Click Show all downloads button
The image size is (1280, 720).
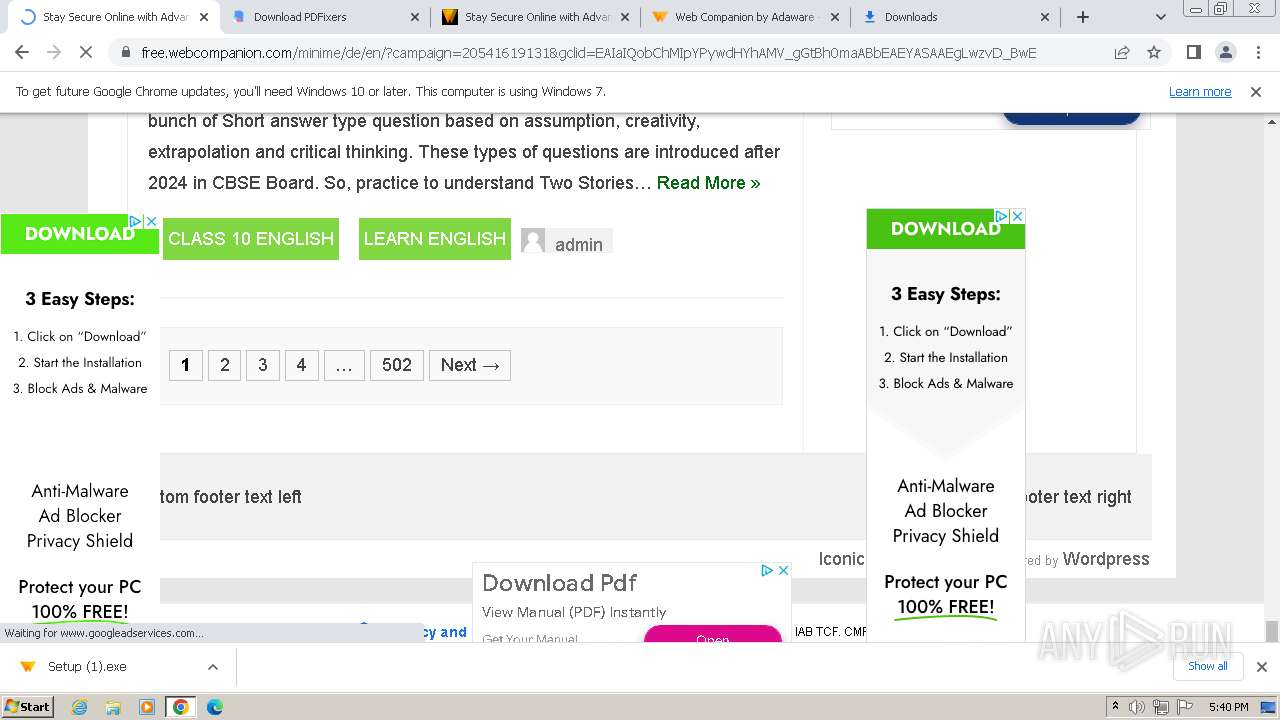click(1207, 666)
